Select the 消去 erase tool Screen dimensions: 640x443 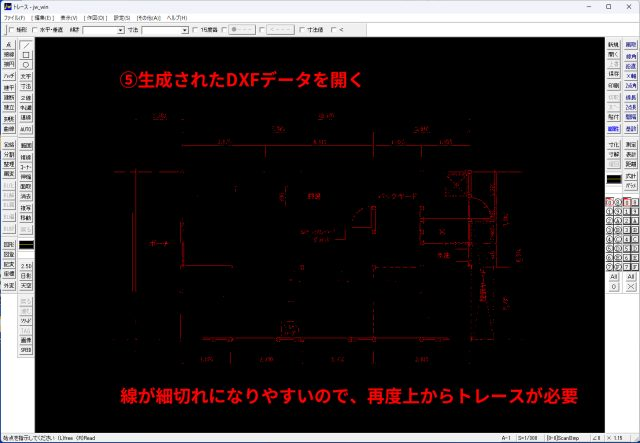[26, 196]
